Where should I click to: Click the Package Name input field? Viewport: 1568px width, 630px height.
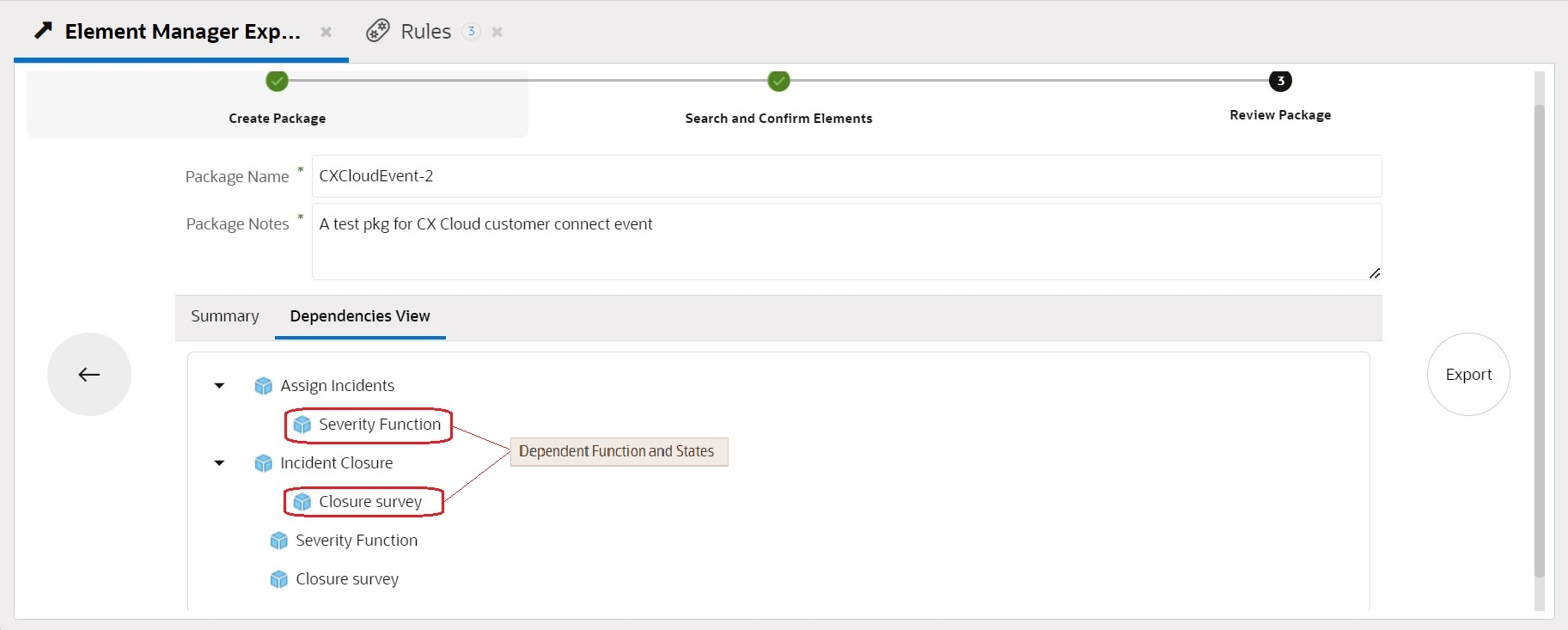pyautogui.click(x=846, y=176)
